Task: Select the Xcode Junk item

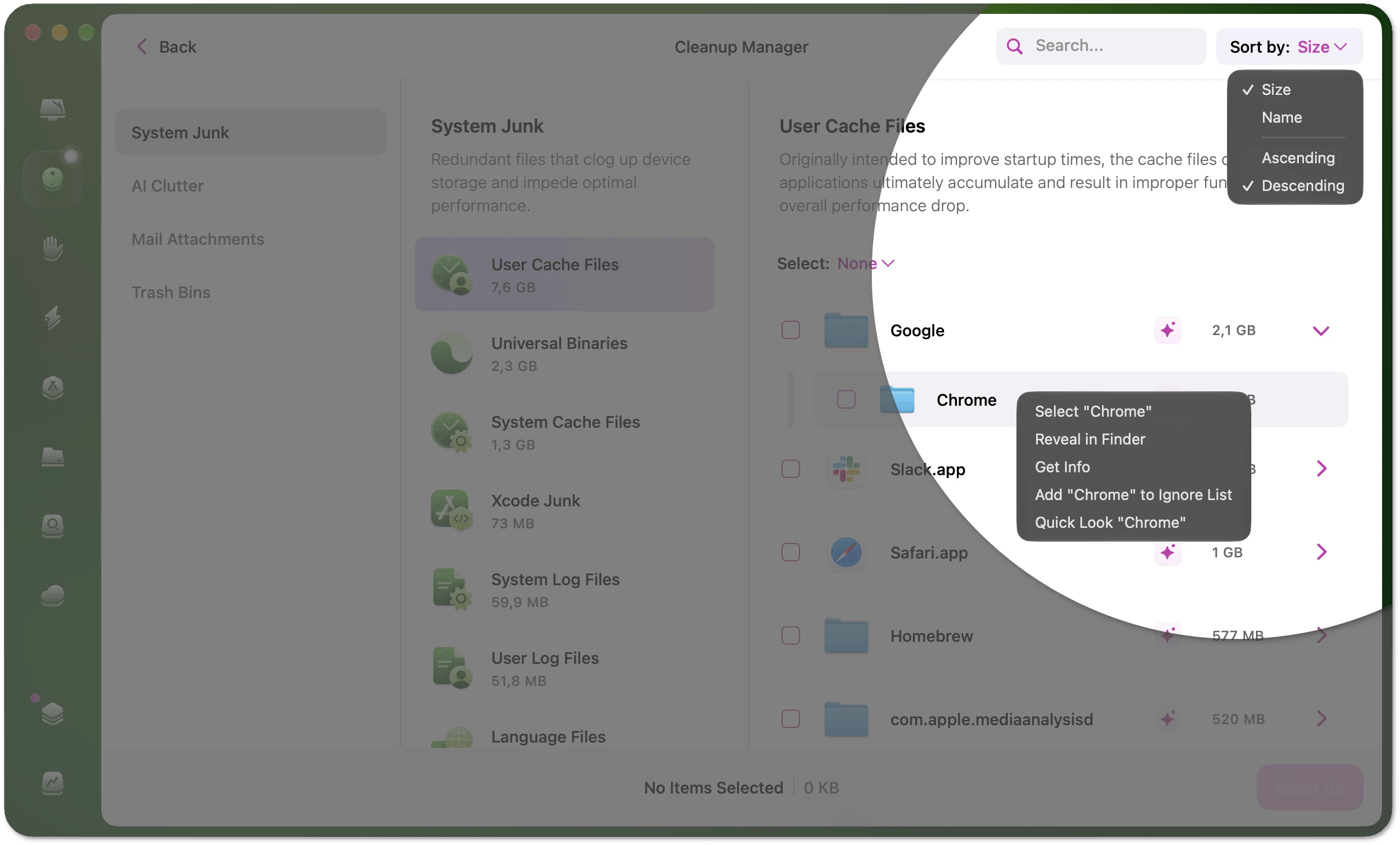Action: (x=564, y=511)
